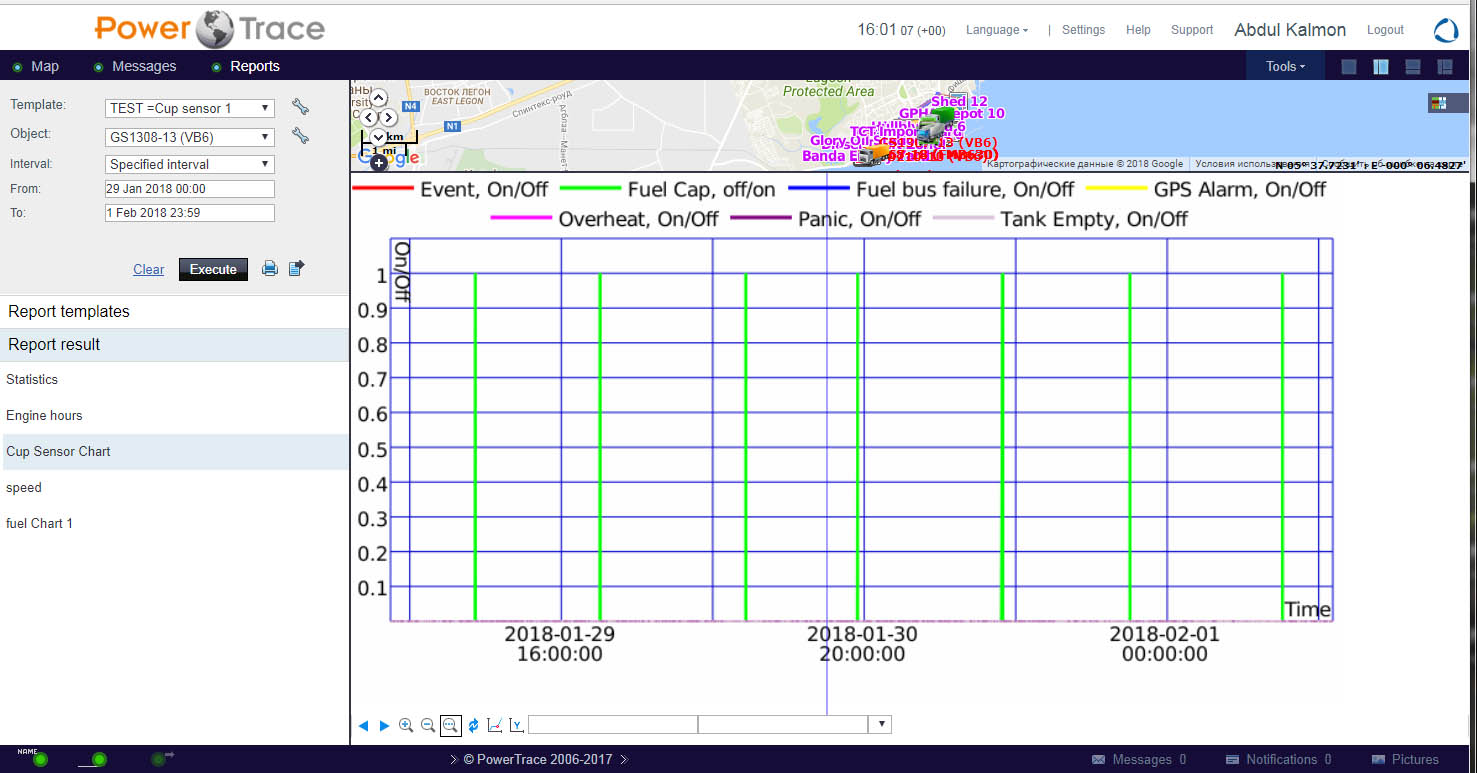
Task: Zoom out on chart with magnifier minus
Action: tap(428, 725)
